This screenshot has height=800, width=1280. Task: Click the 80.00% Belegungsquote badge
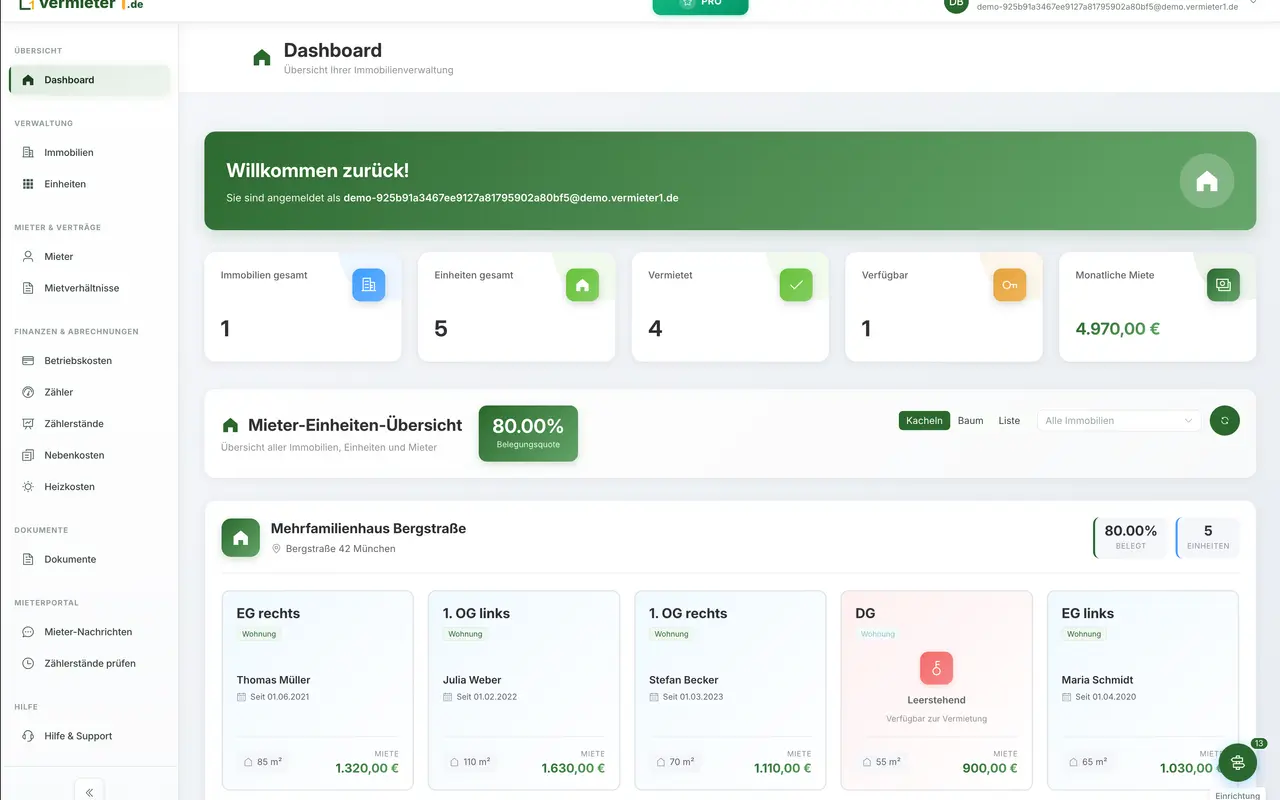tap(527, 433)
